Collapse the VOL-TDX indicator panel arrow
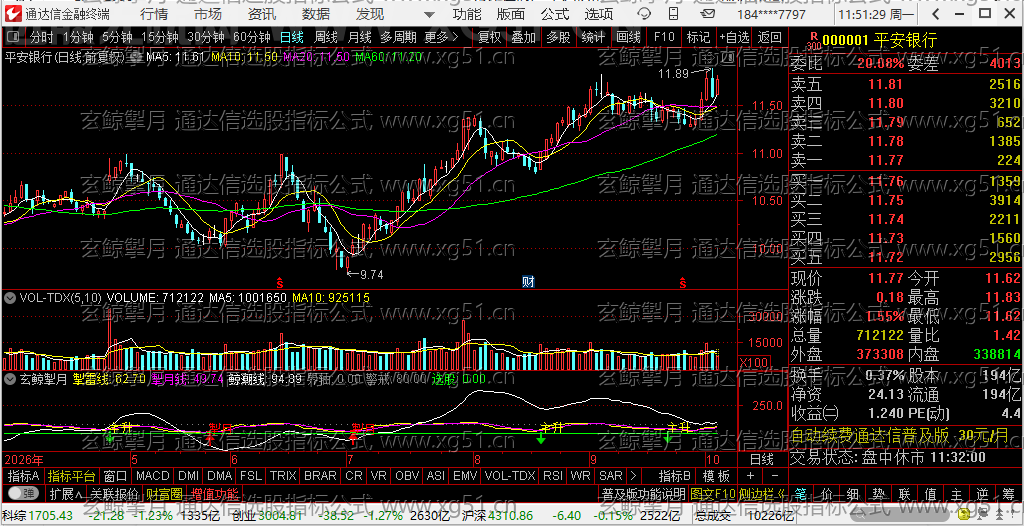Viewport: 1024px width, 526px height. point(10,298)
